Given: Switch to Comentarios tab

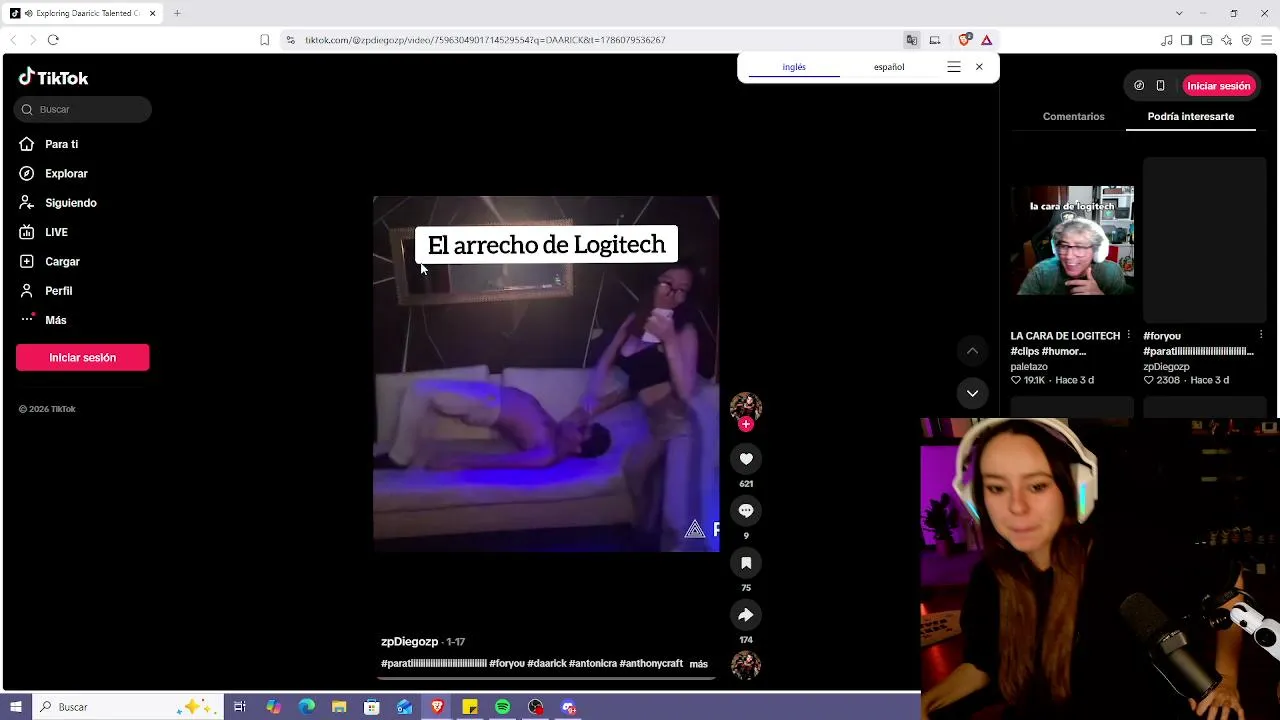Looking at the screenshot, I should (x=1073, y=117).
